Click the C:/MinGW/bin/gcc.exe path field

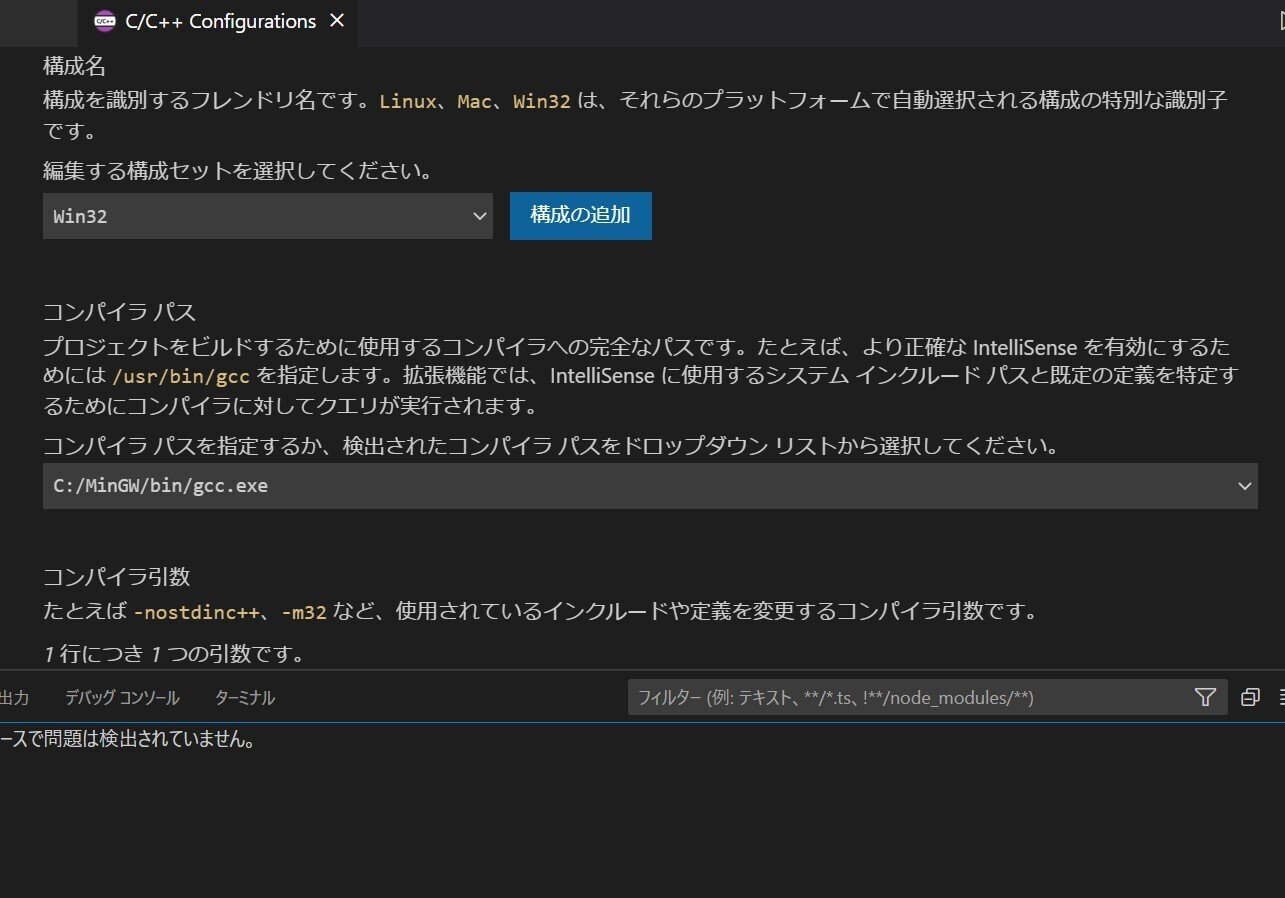point(650,486)
